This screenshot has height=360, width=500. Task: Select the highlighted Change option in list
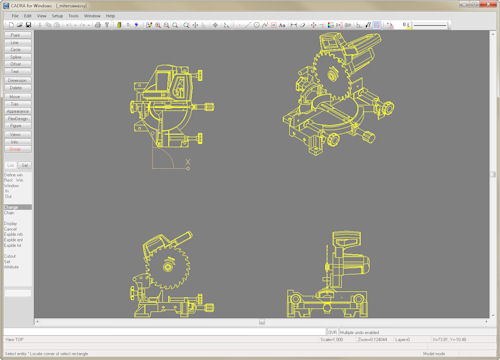[x=18, y=207]
